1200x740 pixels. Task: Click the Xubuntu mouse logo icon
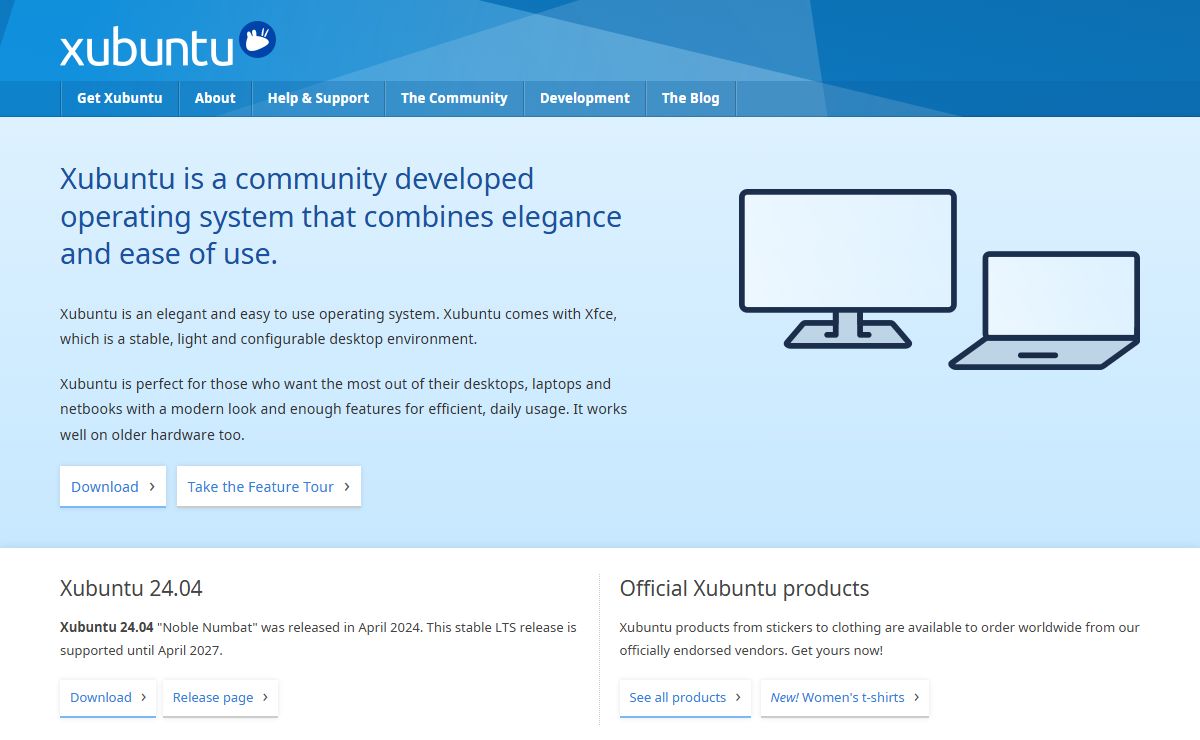(258, 40)
